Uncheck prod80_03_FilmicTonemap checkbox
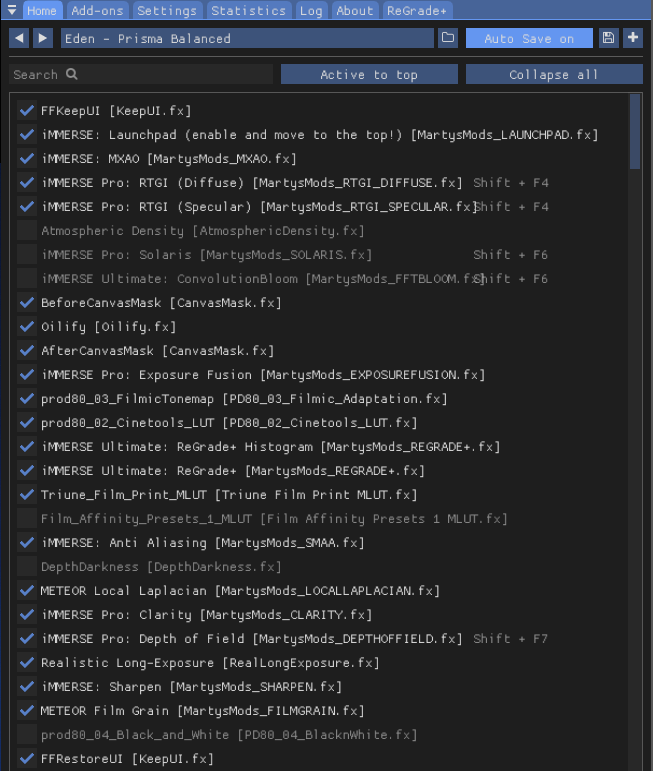 pos(27,399)
